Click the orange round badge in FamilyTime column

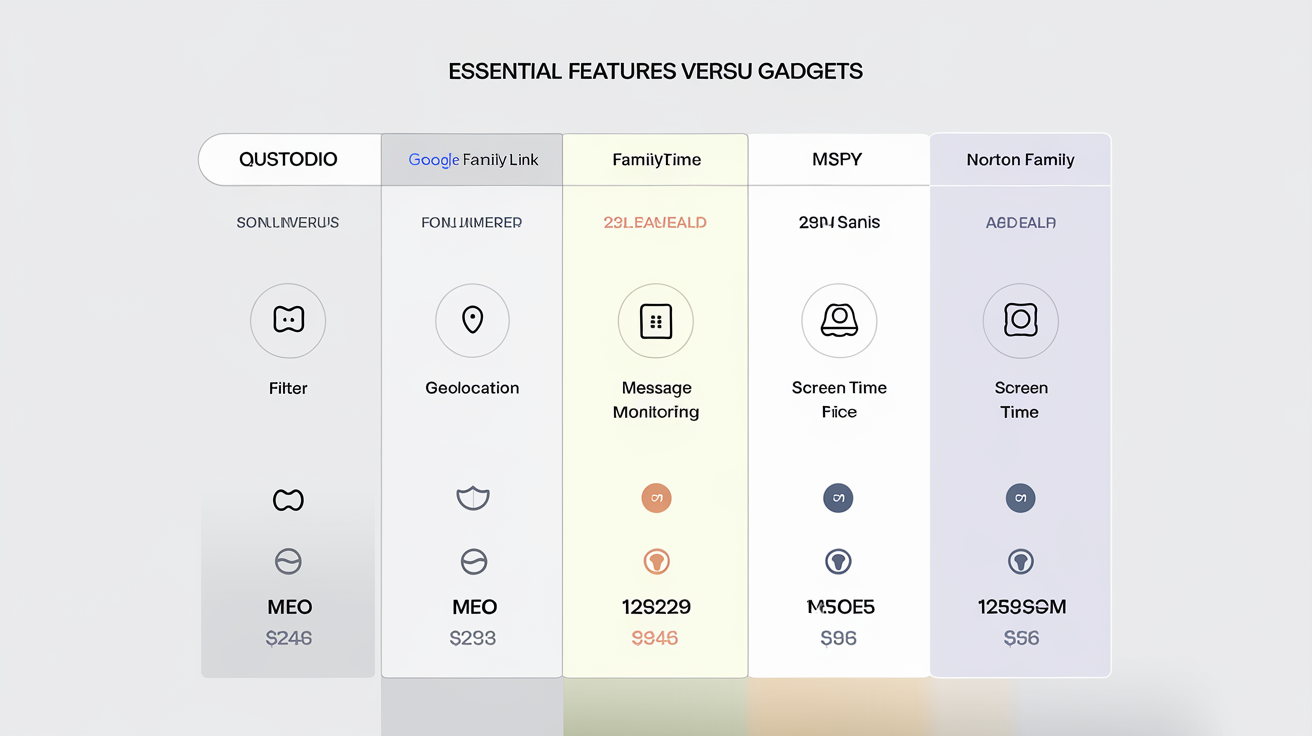point(656,498)
